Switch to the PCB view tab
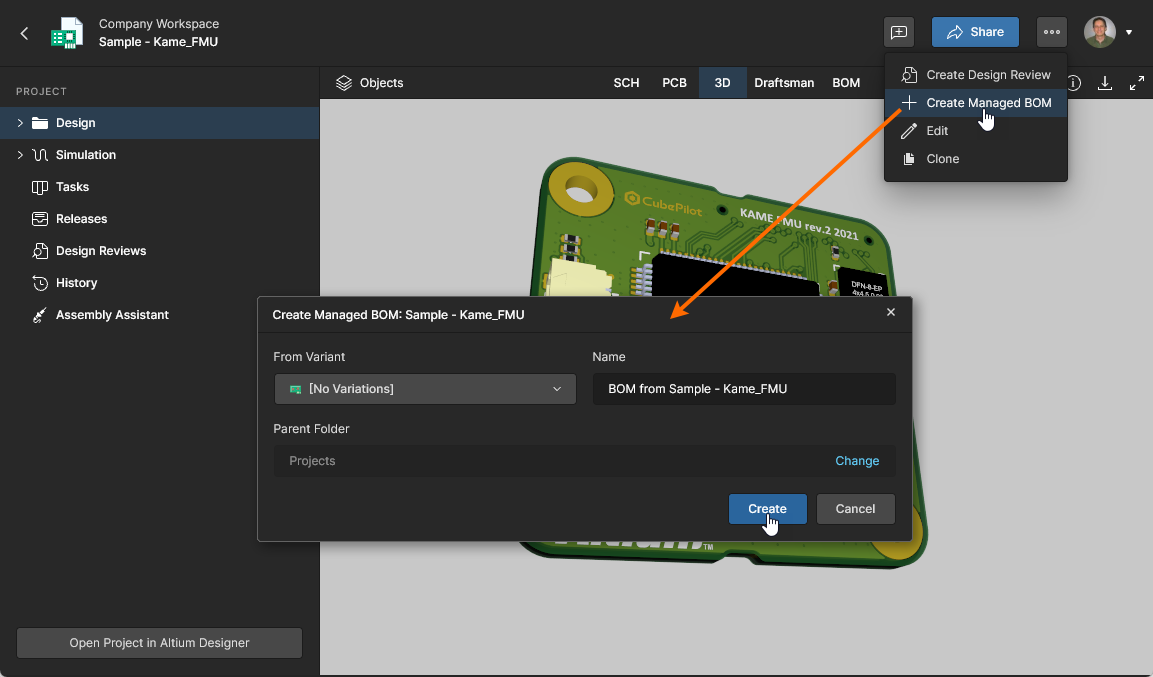This screenshot has height=677, width=1153. point(674,83)
